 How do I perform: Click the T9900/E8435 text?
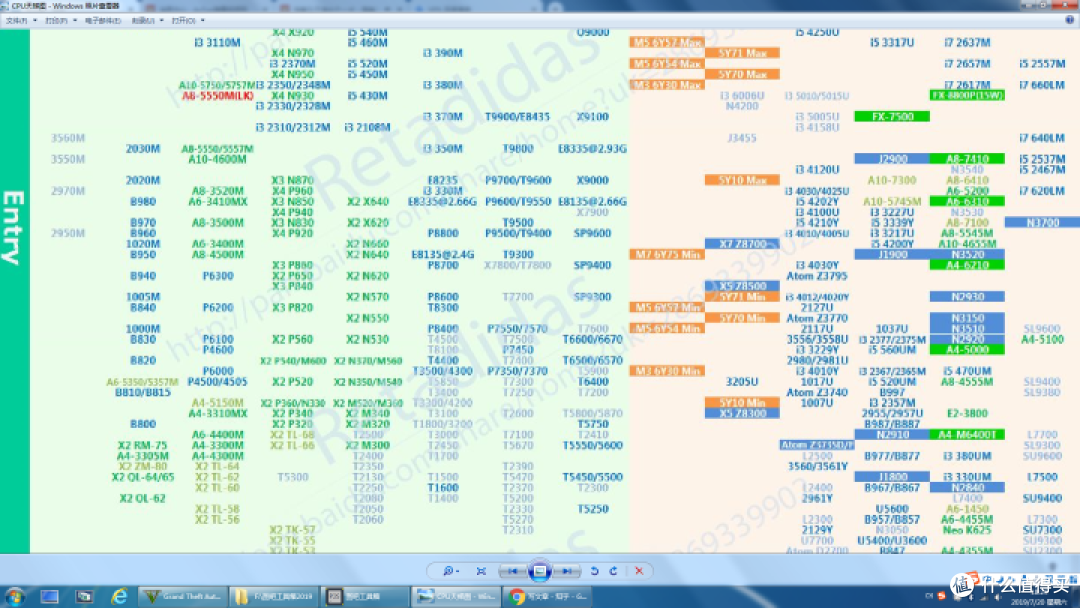pos(517,116)
